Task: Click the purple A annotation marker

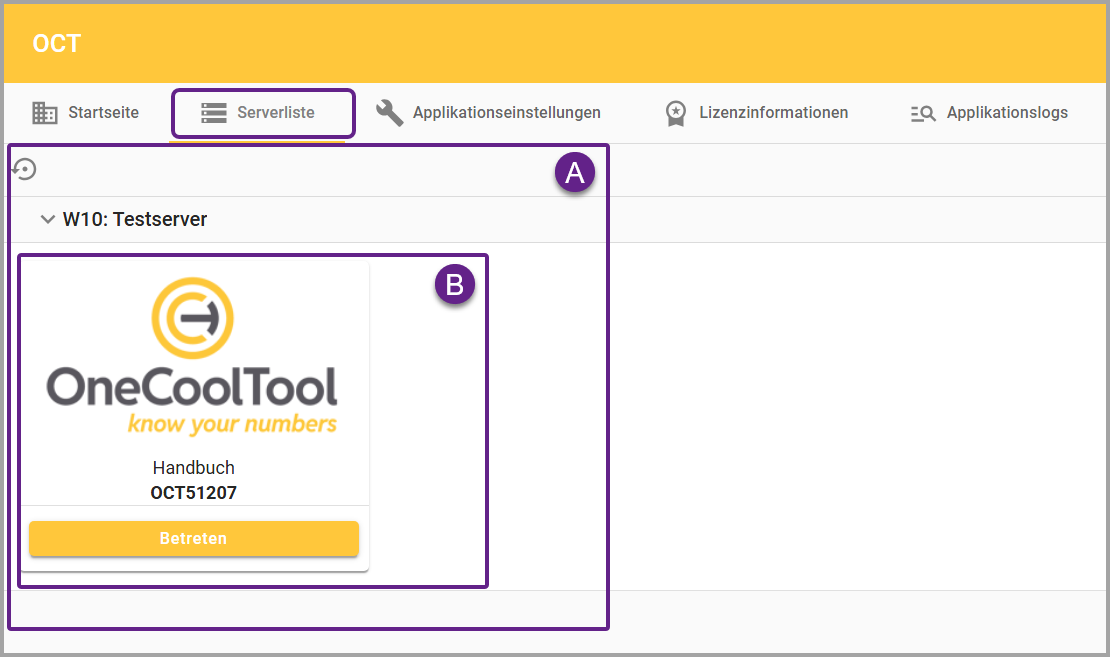Action: [x=575, y=173]
